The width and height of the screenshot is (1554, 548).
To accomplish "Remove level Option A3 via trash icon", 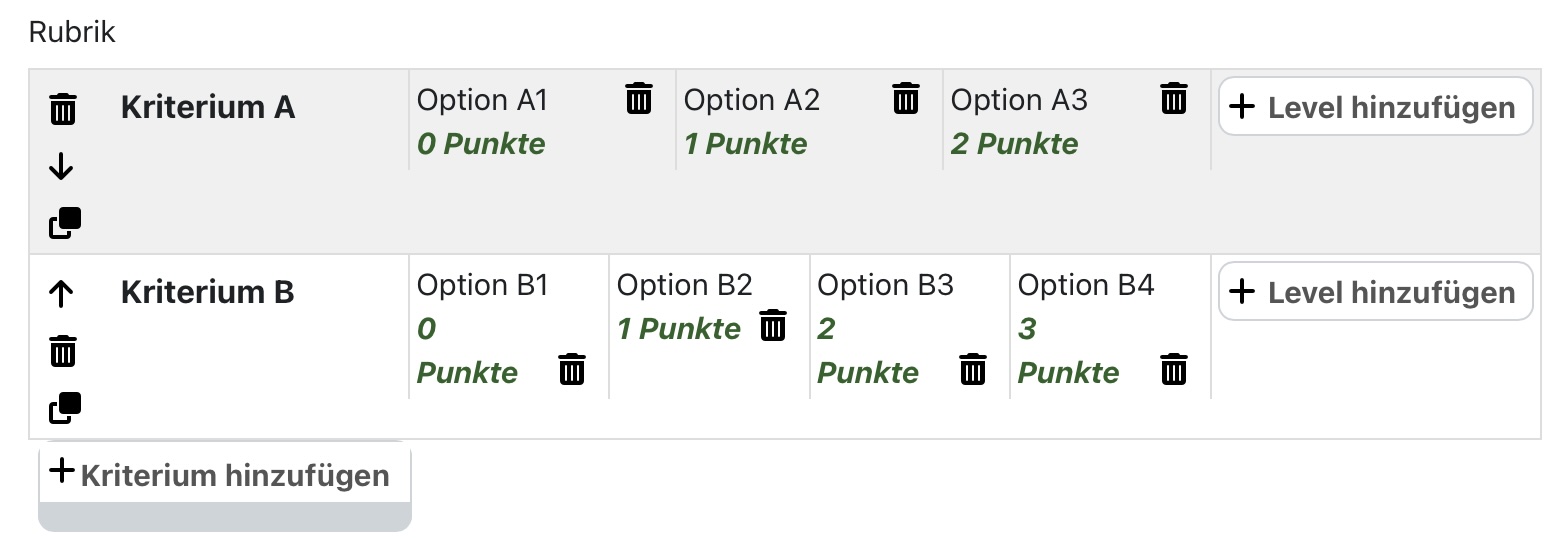I will [1174, 99].
